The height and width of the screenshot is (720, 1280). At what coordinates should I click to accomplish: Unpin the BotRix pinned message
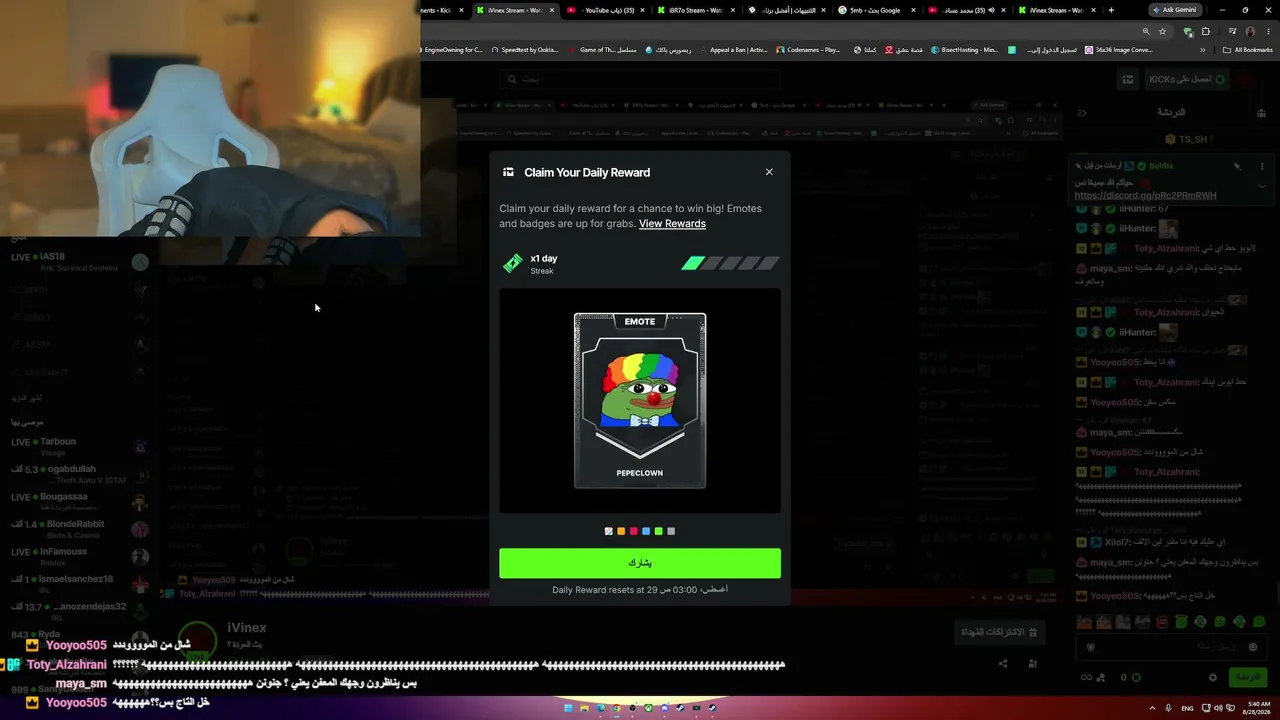point(1237,166)
